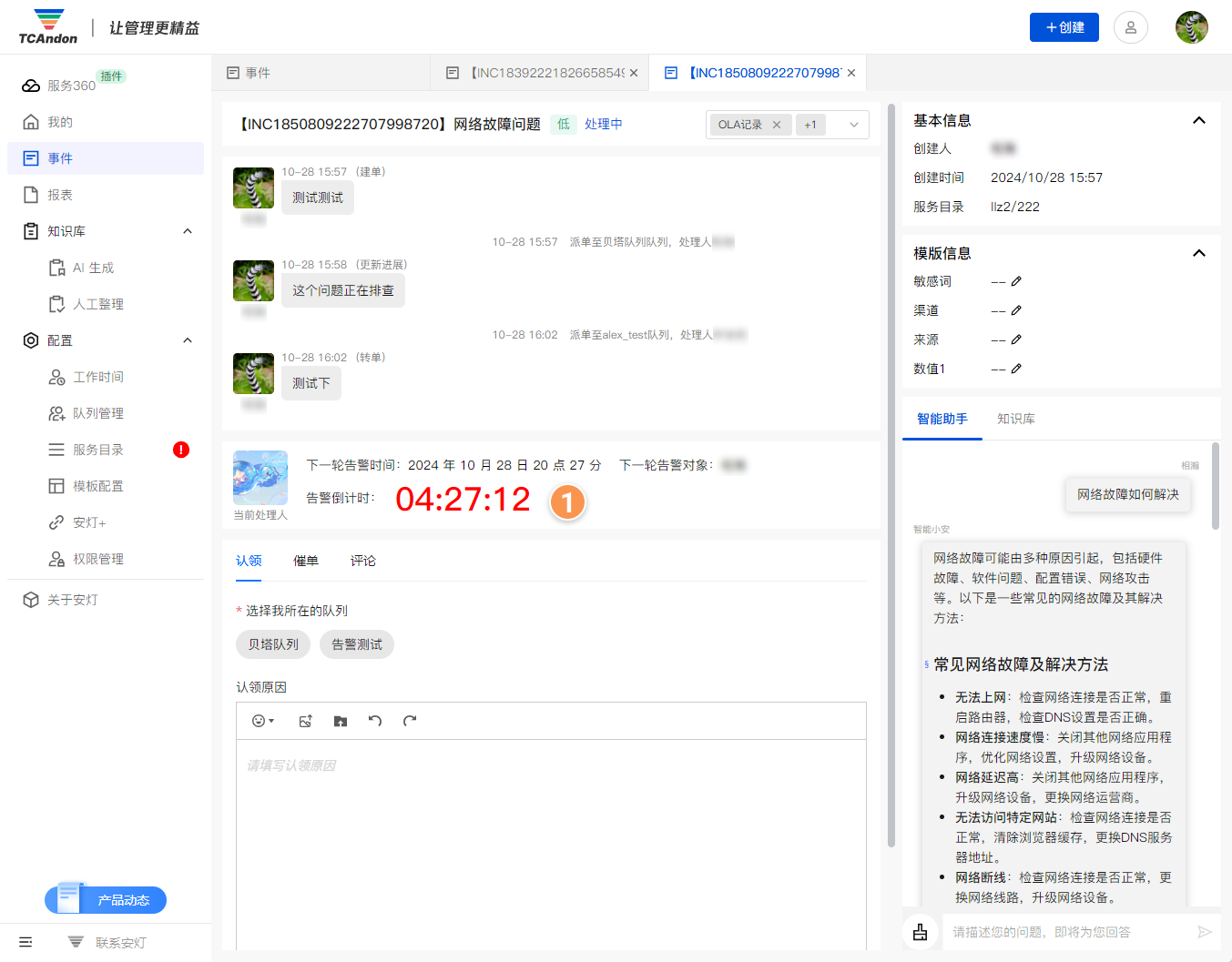This screenshot has height=962, width=1232.
Task: Click the 产品动态 button
Action: [107, 900]
